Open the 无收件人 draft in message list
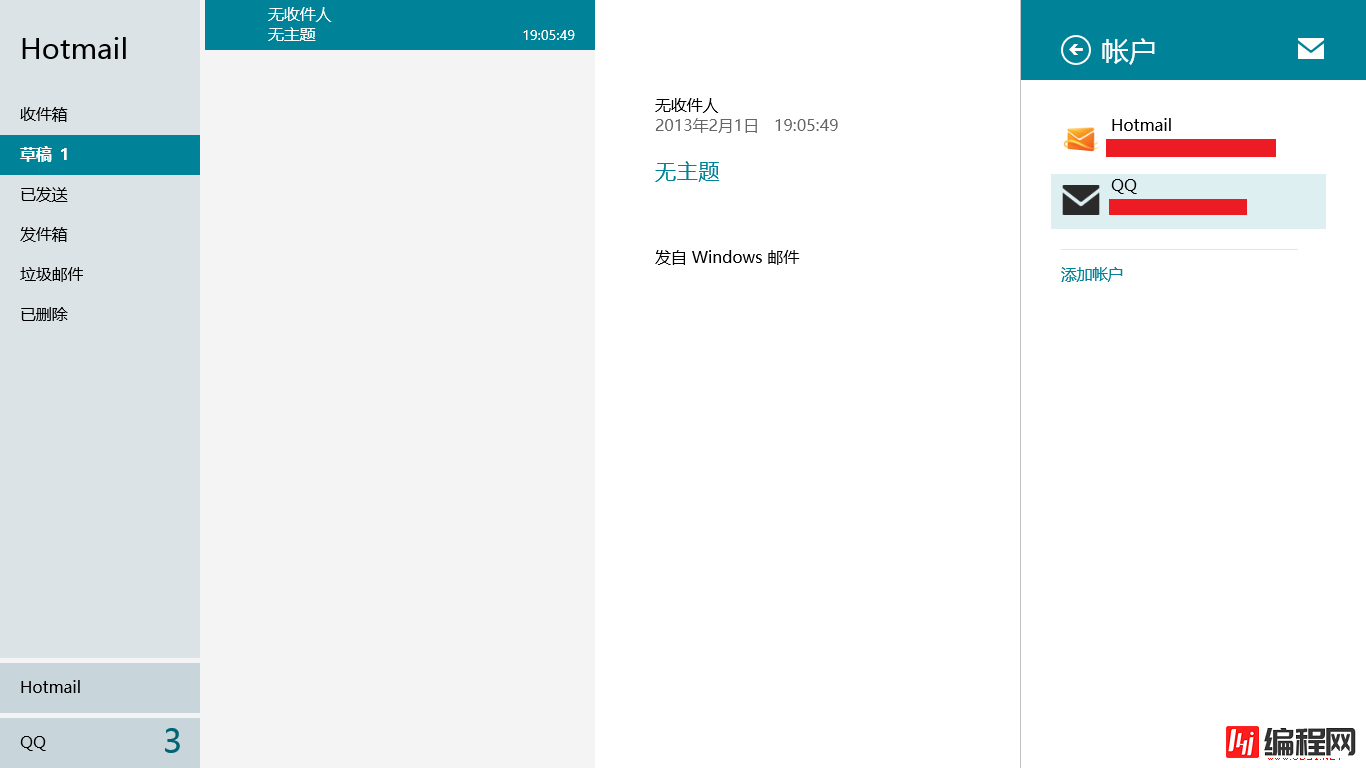 click(x=400, y=25)
